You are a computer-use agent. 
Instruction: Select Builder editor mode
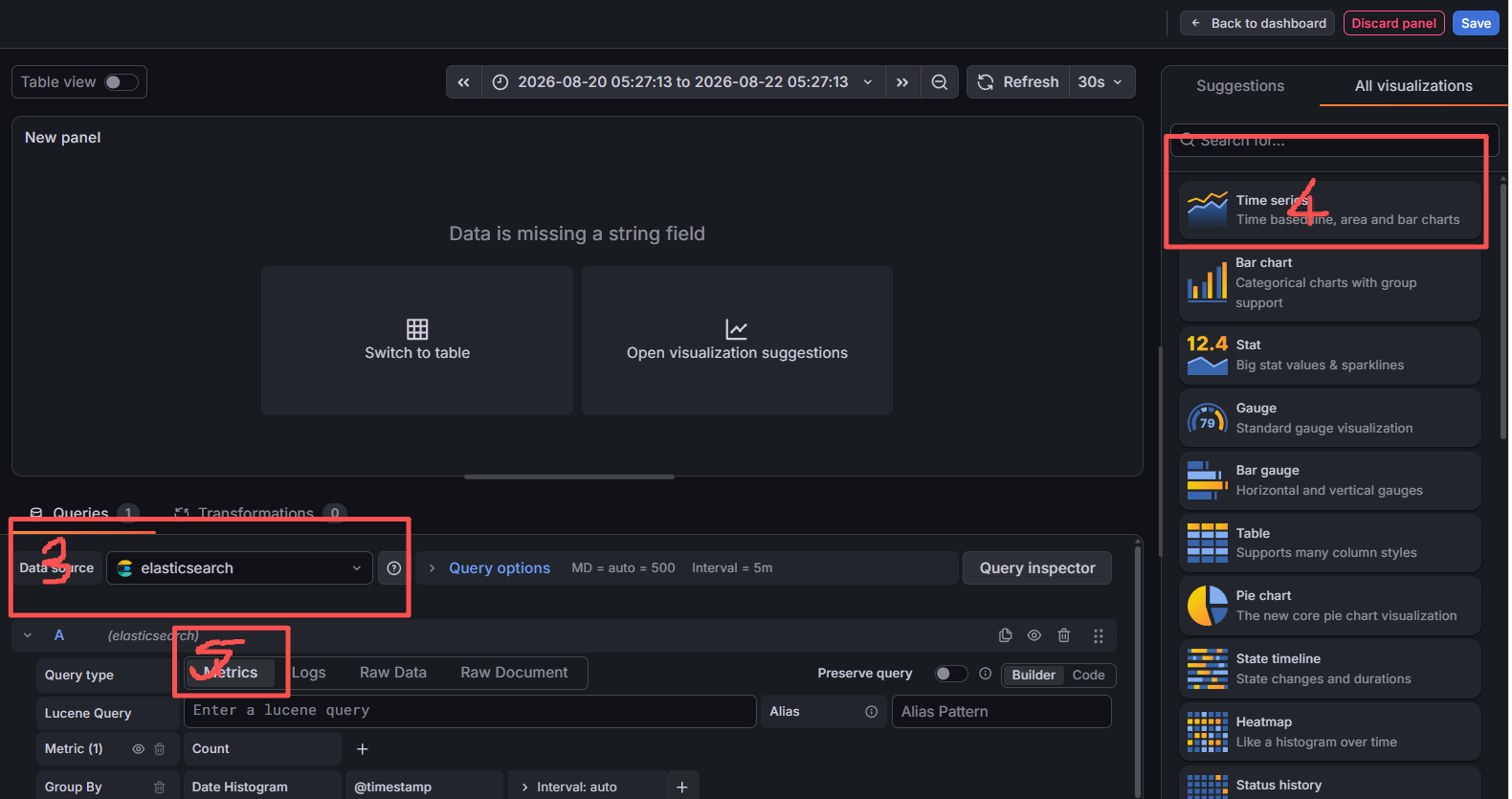[1034, 675]
